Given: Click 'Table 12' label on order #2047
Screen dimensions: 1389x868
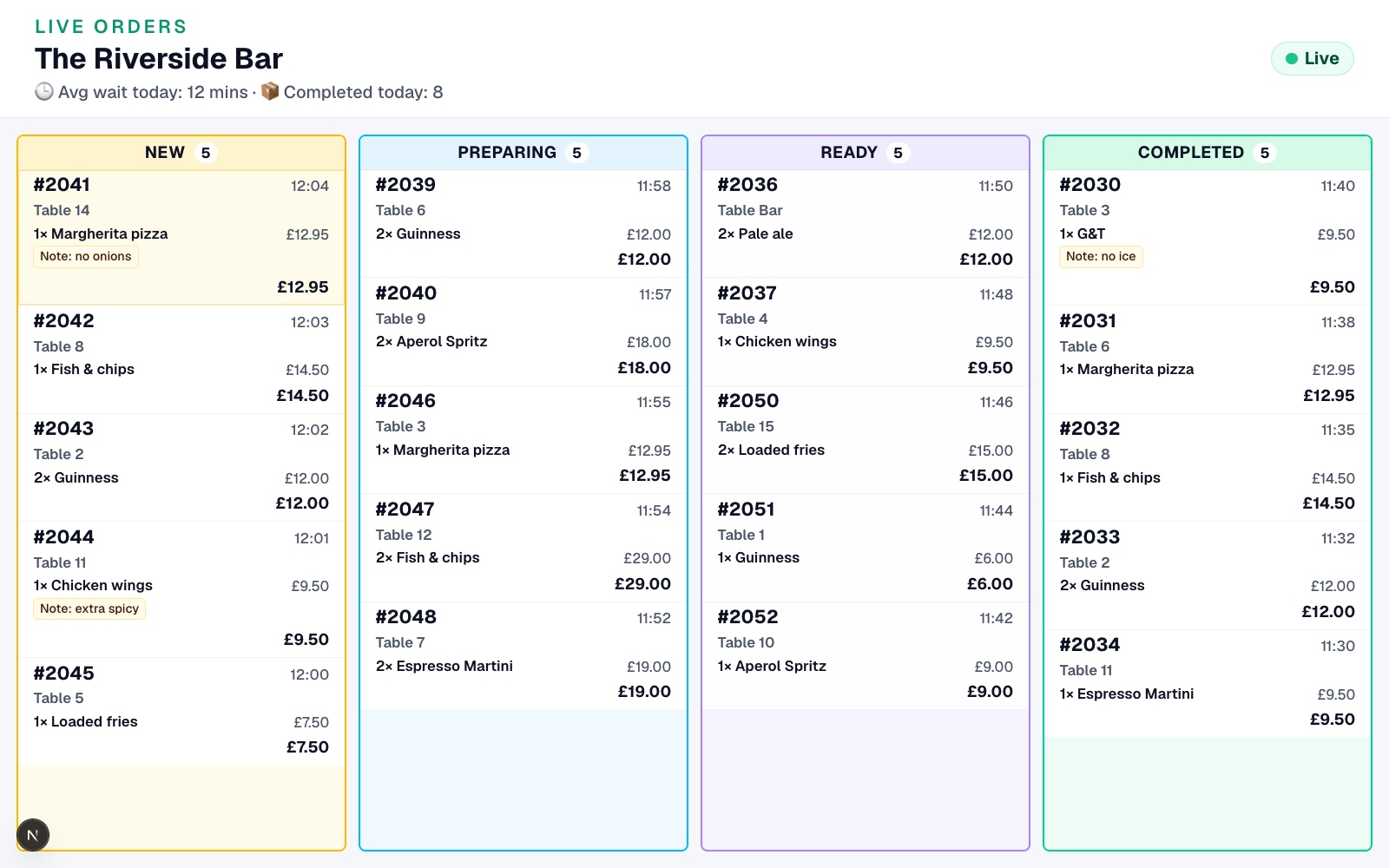Looking at the screenshot, I should pyautogui.click(x=404, y=535).
